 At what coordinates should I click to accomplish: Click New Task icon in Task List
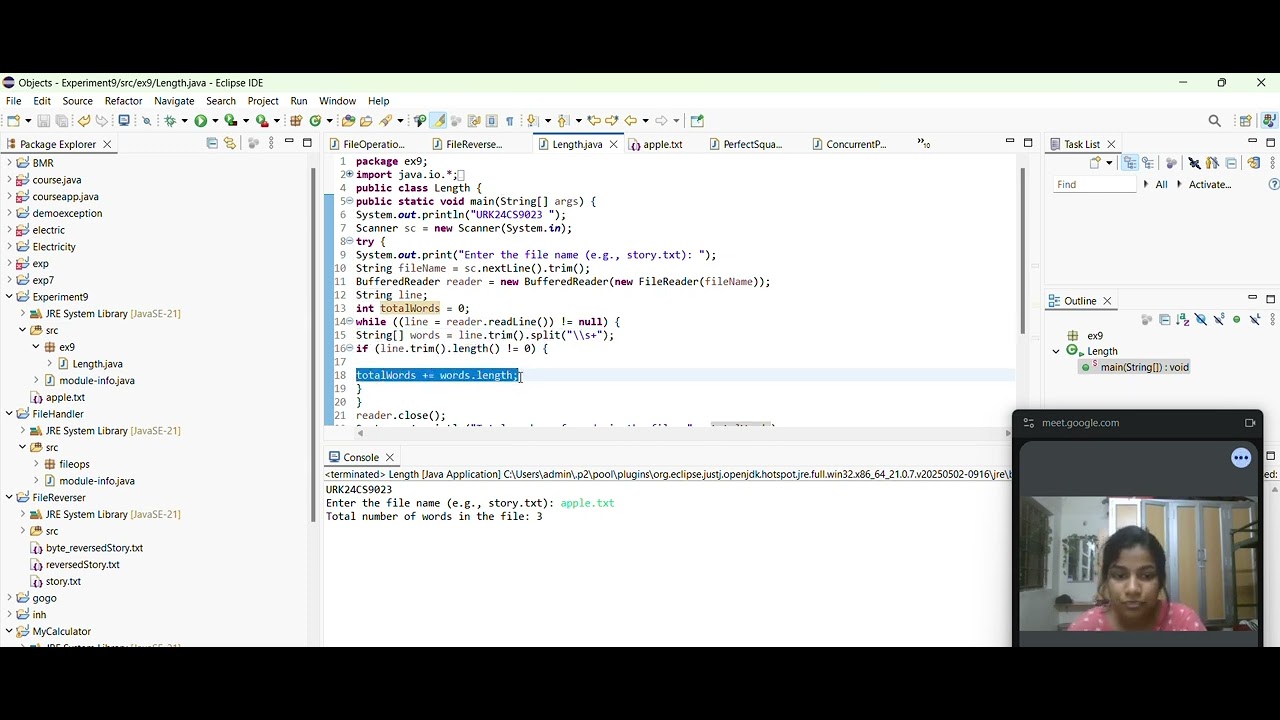coord(1095,162)
